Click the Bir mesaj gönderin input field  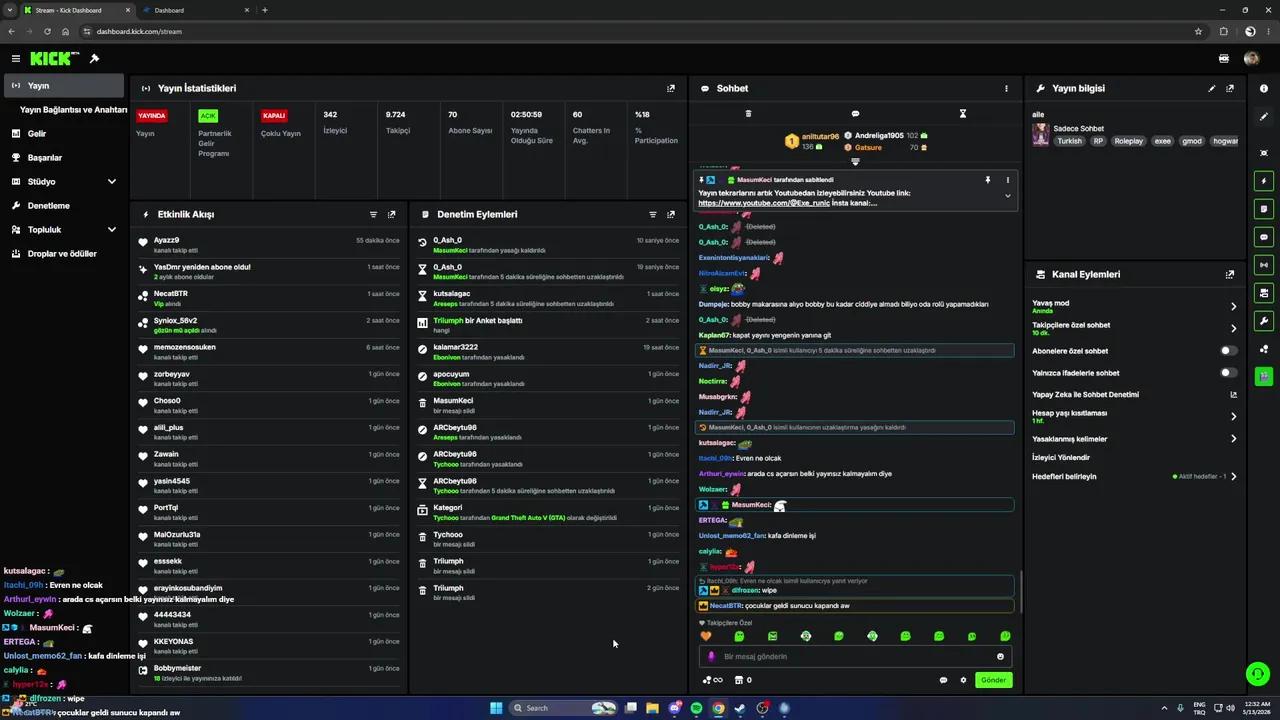855,657
